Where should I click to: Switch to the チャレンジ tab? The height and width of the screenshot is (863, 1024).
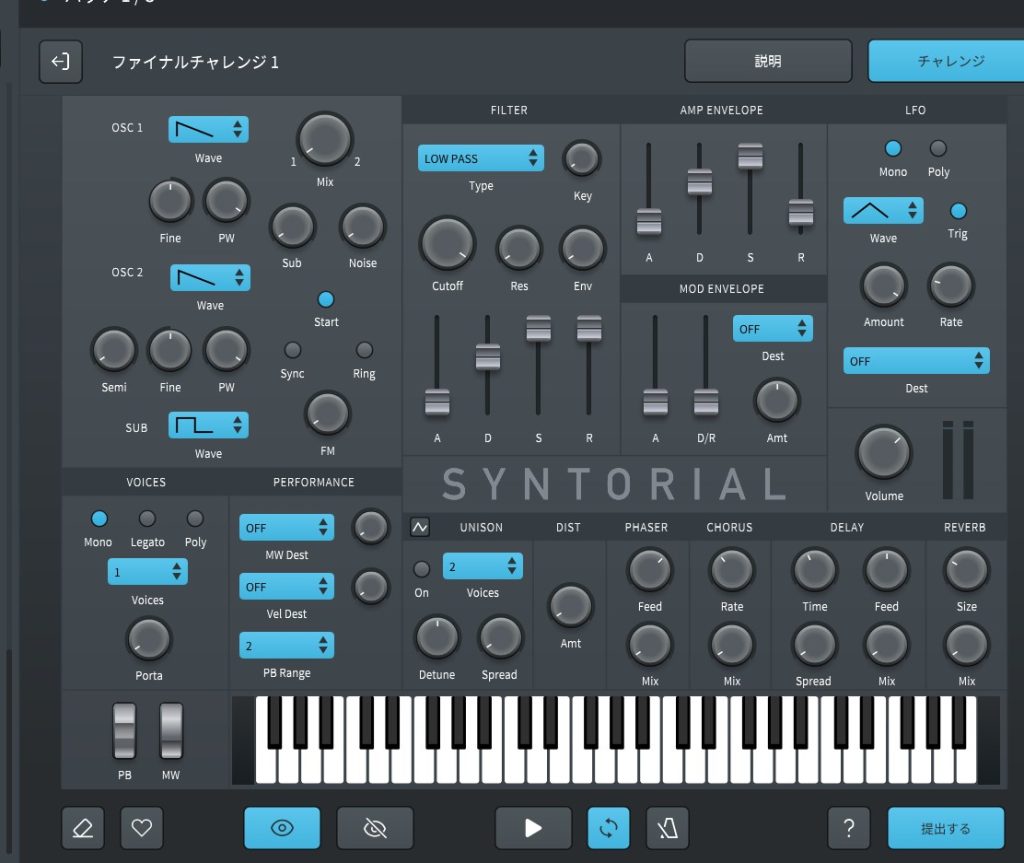[x=945, y=61]
